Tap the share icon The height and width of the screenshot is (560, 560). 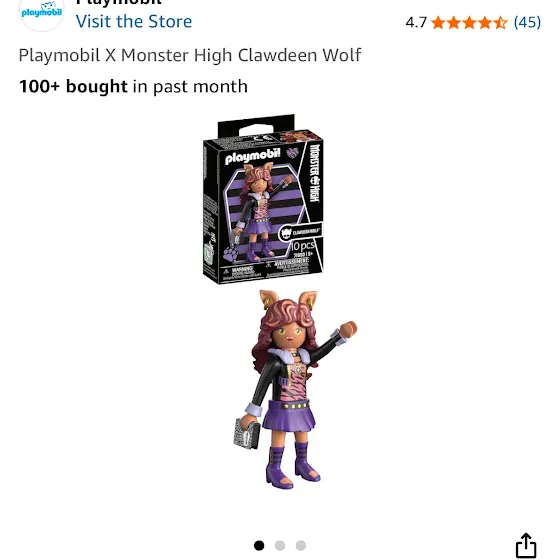[x=526, y=545]
